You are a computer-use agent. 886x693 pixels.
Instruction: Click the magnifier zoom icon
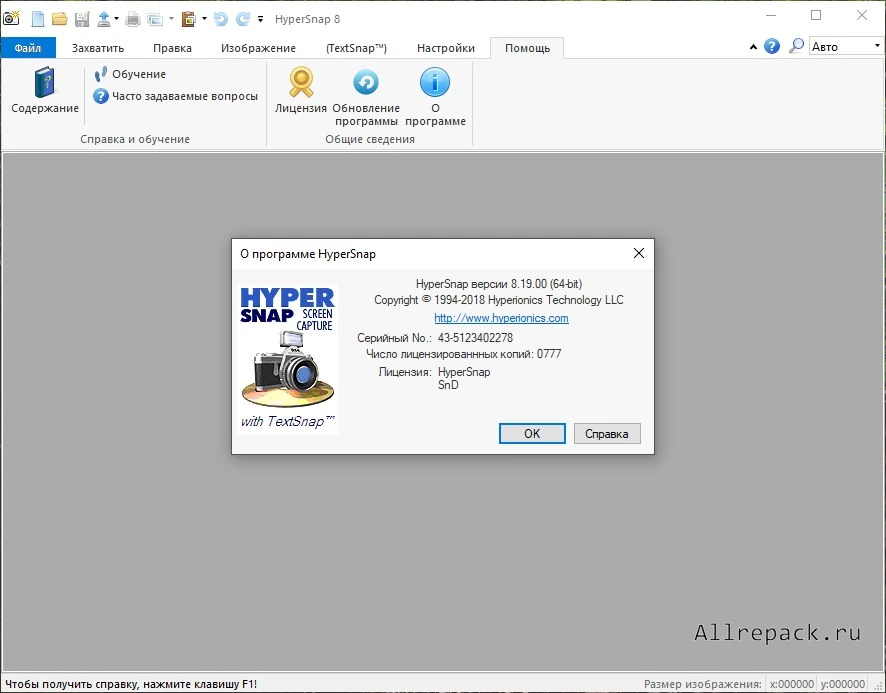tap(796, 46)
